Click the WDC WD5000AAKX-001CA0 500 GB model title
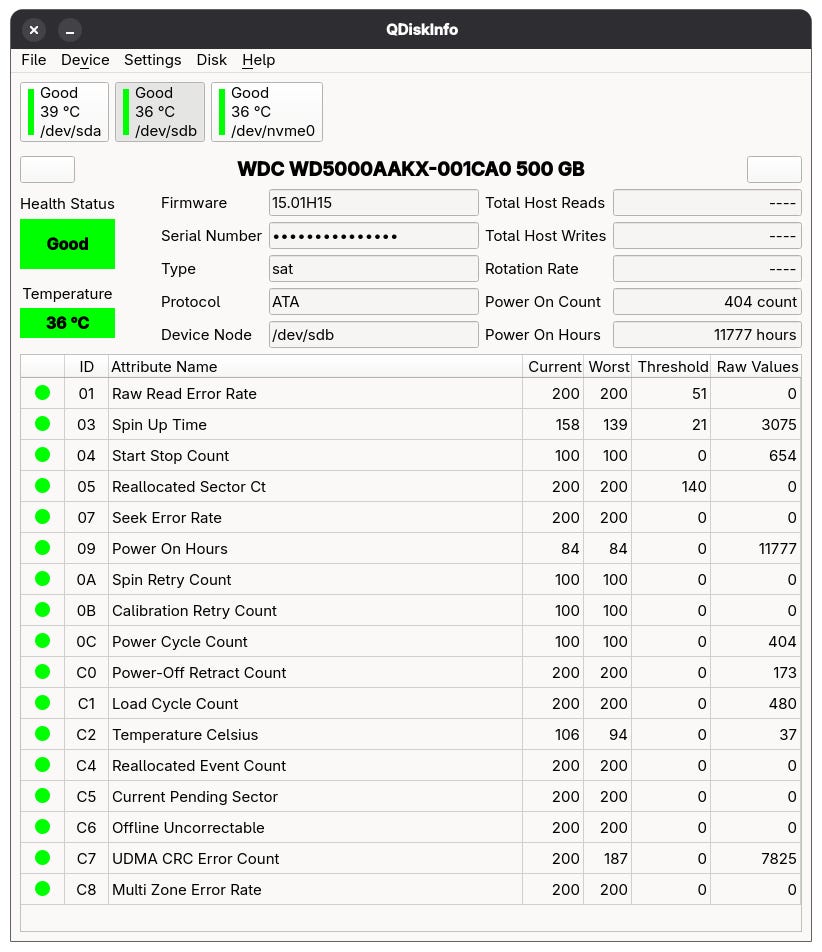Image resolution: width=822 pixels, height=952 pixels. (410, 169)
